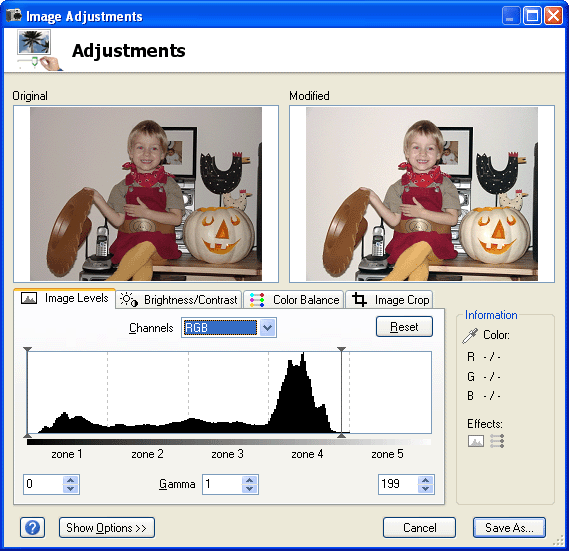The image size is (569, 551).
Task: Open the Brightness/Contrast tab
Action: 179,300
